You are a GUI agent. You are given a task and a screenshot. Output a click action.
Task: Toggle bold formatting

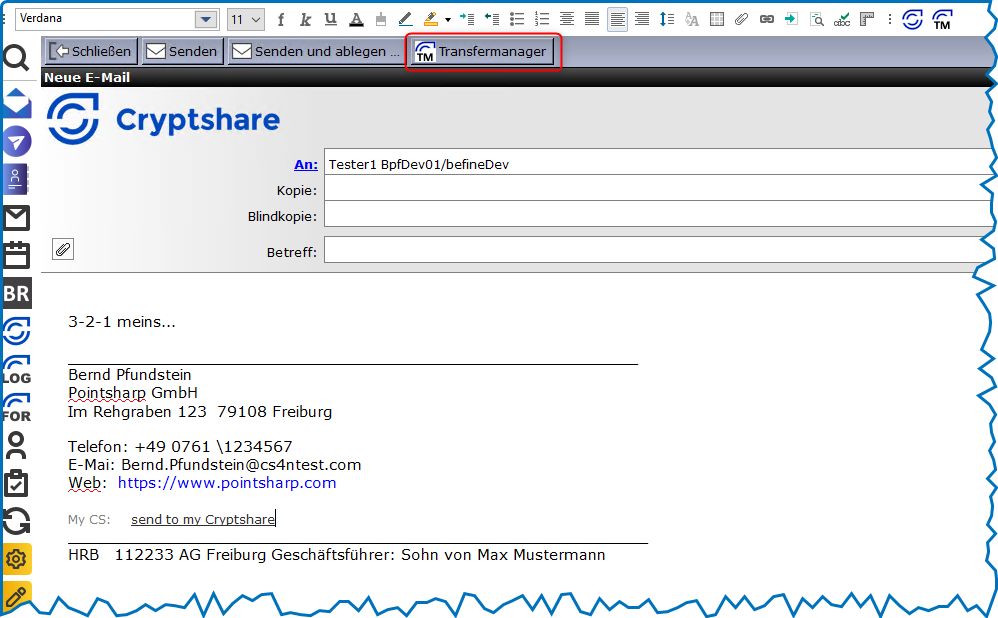(281, 19)
